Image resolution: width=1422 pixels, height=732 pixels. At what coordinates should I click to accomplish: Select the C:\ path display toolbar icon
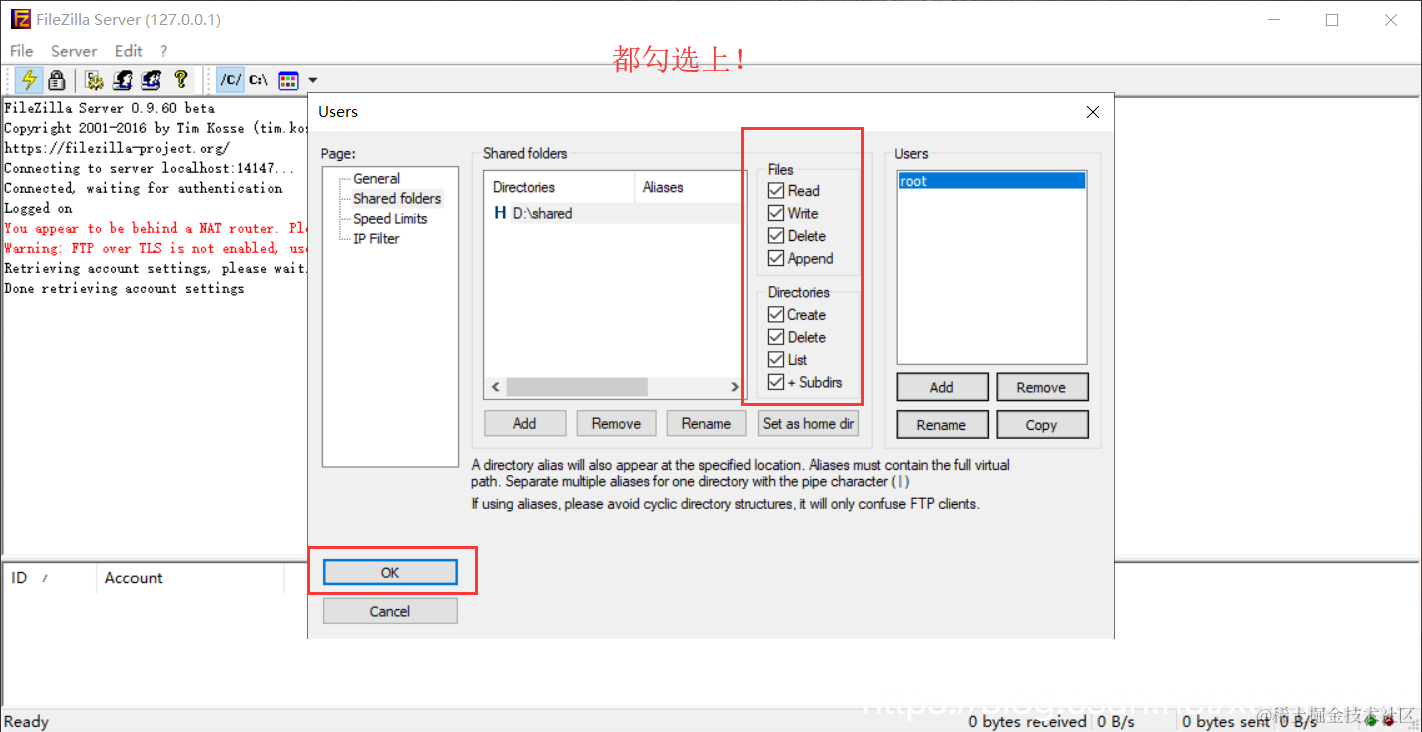point(258,80)
